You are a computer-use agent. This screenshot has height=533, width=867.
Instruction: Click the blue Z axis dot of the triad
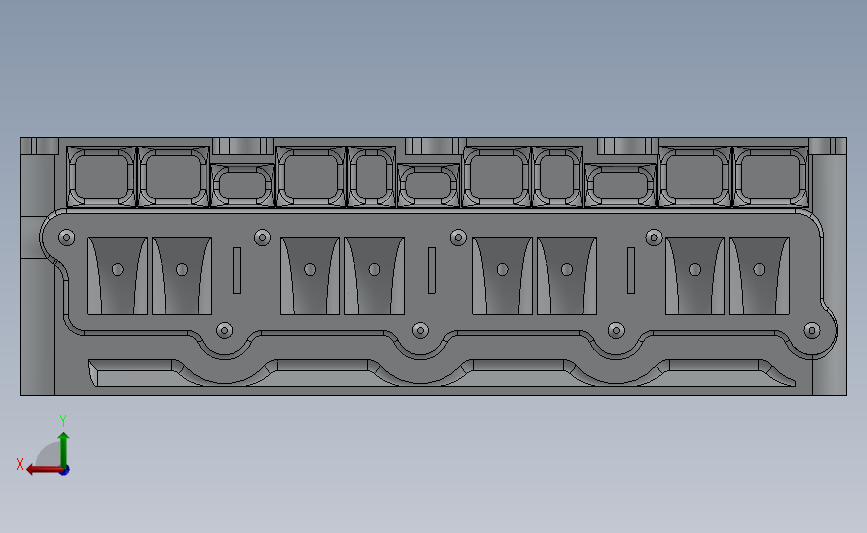coord(64,471)
